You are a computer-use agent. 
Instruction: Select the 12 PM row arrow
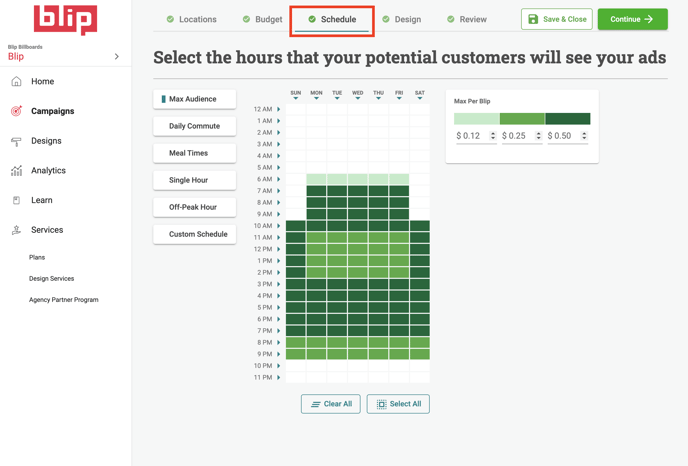coord(279,249)
